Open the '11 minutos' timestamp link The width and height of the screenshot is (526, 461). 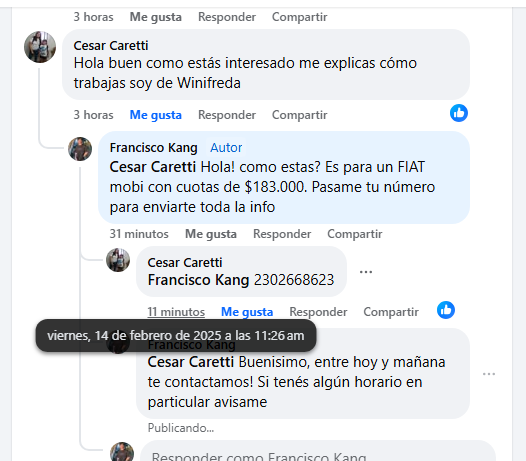(176, 312)
